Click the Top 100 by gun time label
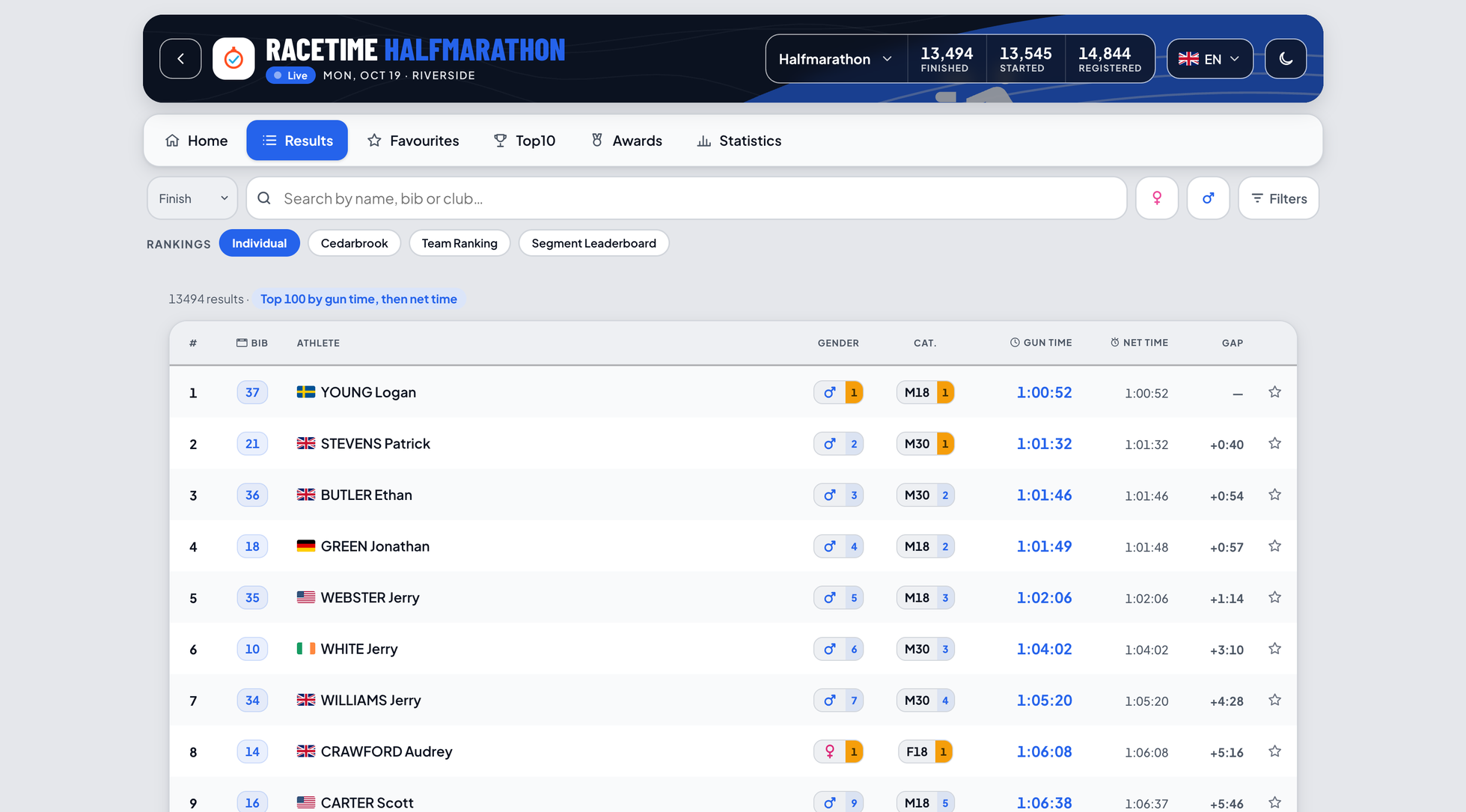Screen dimensions: 1466x812 358,299
